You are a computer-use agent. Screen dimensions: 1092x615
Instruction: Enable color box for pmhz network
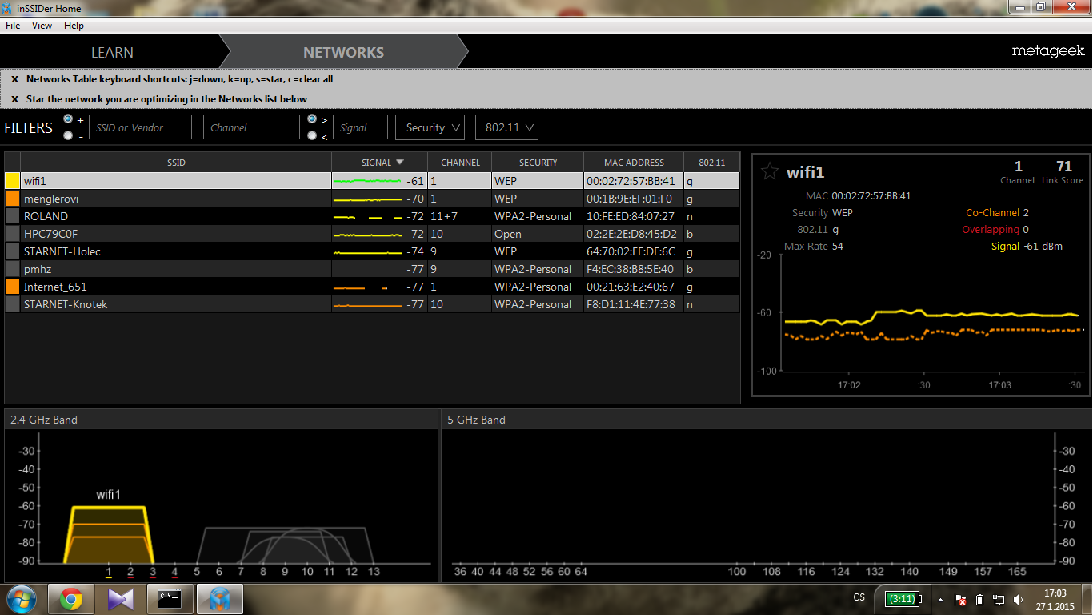13,269
